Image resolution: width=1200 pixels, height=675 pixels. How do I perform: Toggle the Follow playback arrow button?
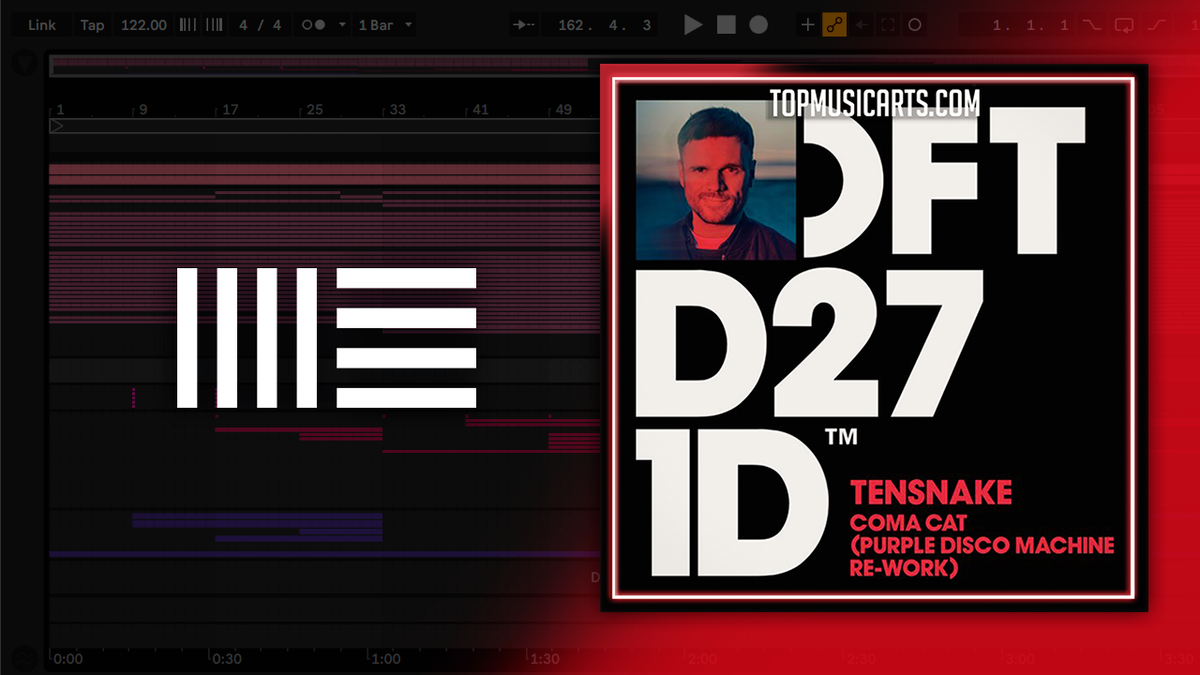point(521,25)
